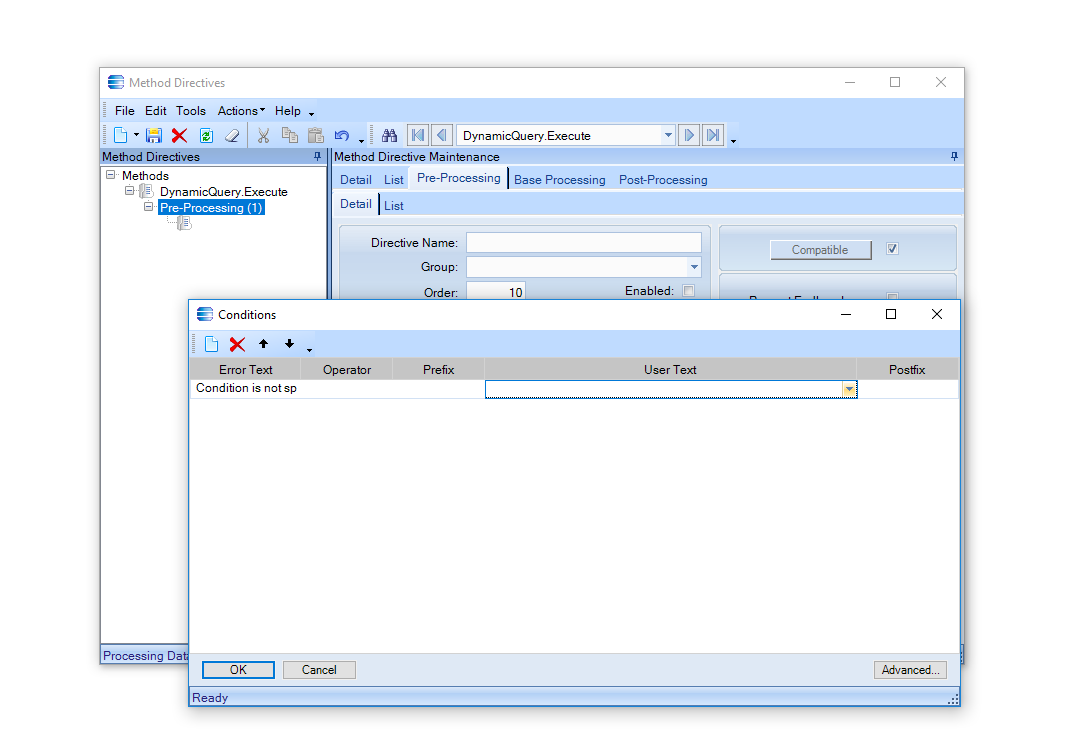The width and height of the screenshot is (1069, 734).
Task: Click the Undo arrow icon
Action: coord(342,135)
